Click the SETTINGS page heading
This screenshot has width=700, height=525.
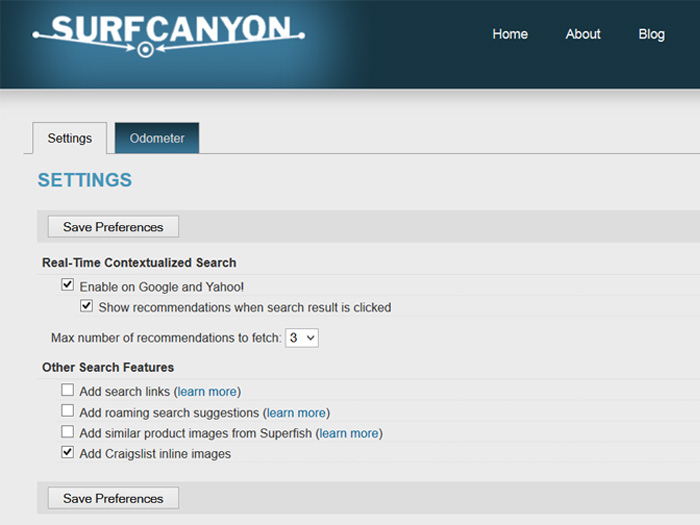[x=85, y=180]
